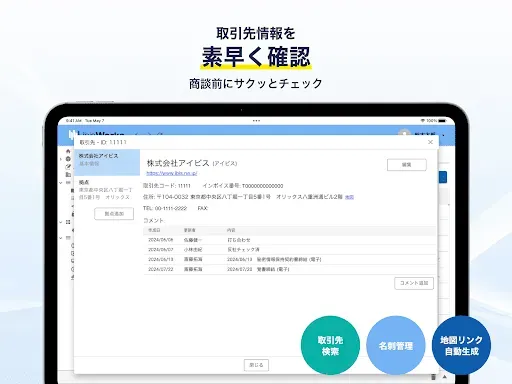Click the コメント追加 button
Viewport: 512px width, 384px height.
coord(414,283)
